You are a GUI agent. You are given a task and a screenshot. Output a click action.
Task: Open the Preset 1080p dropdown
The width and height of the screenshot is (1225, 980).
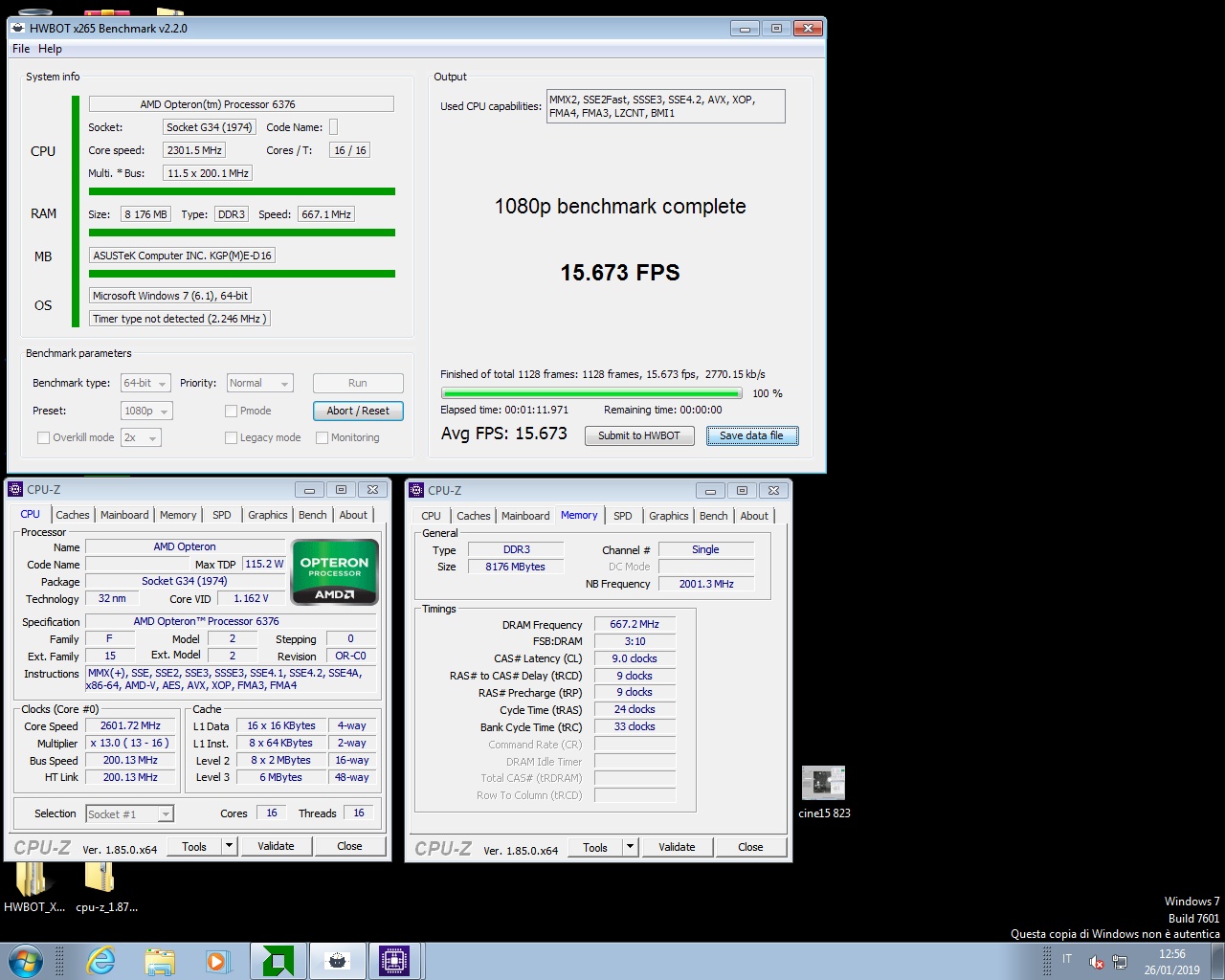click(x=146, y=411)
